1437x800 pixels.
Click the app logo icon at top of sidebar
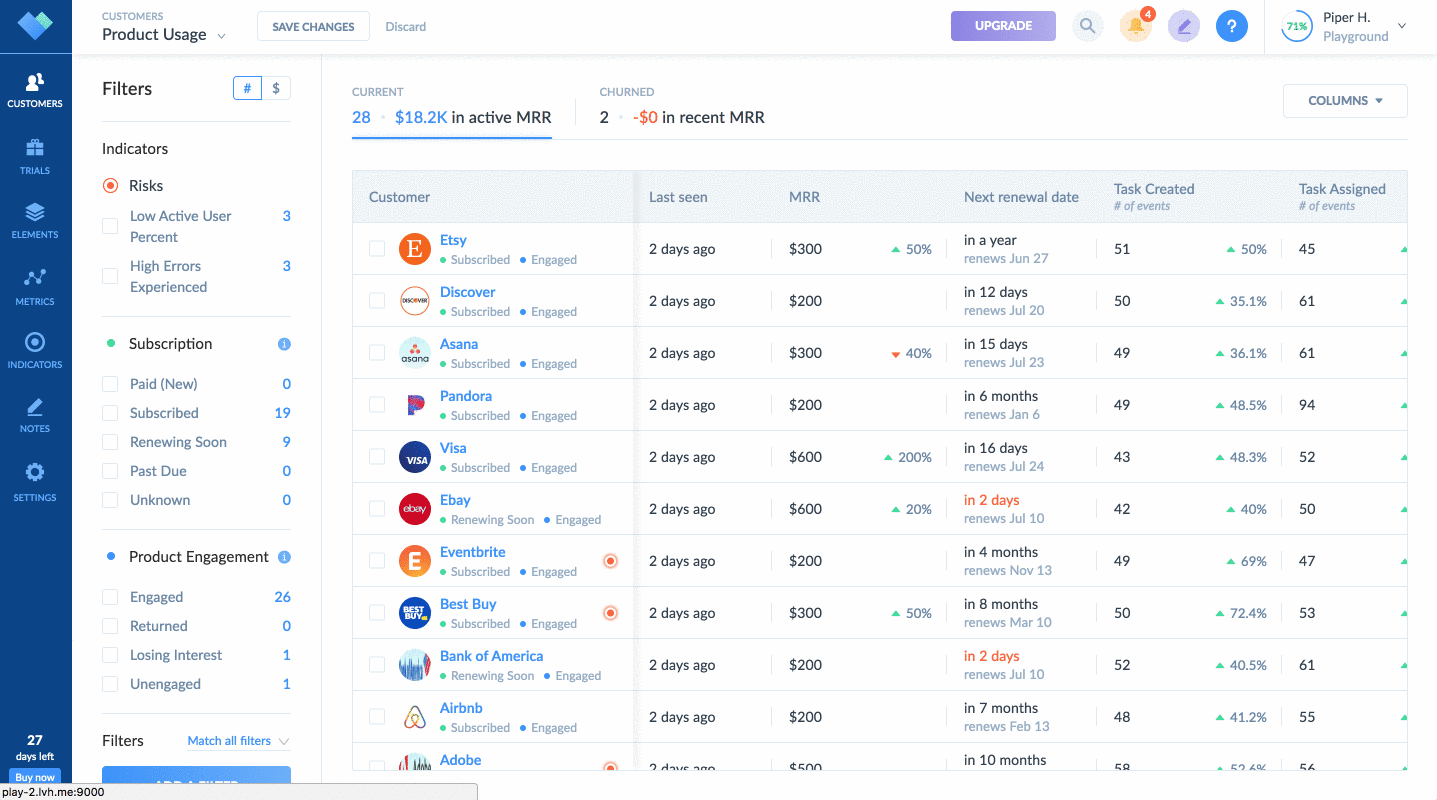click(x=35, y=25)
